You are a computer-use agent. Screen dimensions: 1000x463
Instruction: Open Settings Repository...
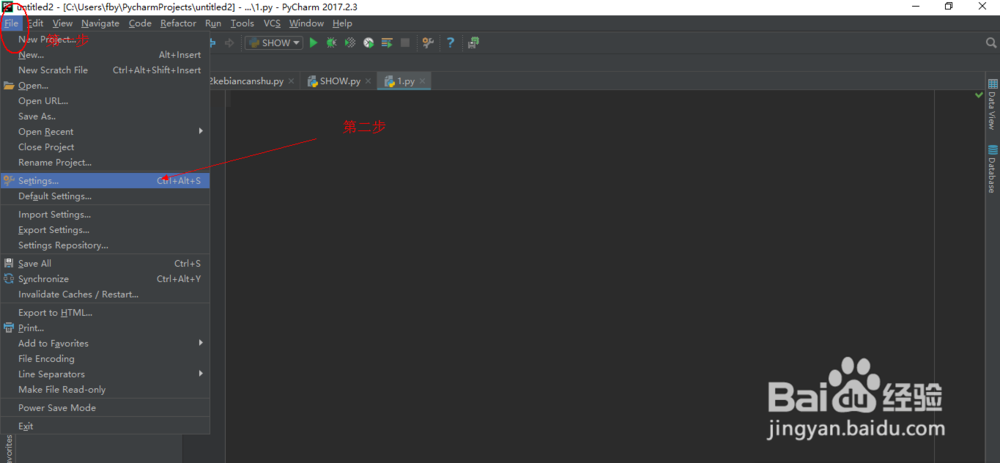105,246
